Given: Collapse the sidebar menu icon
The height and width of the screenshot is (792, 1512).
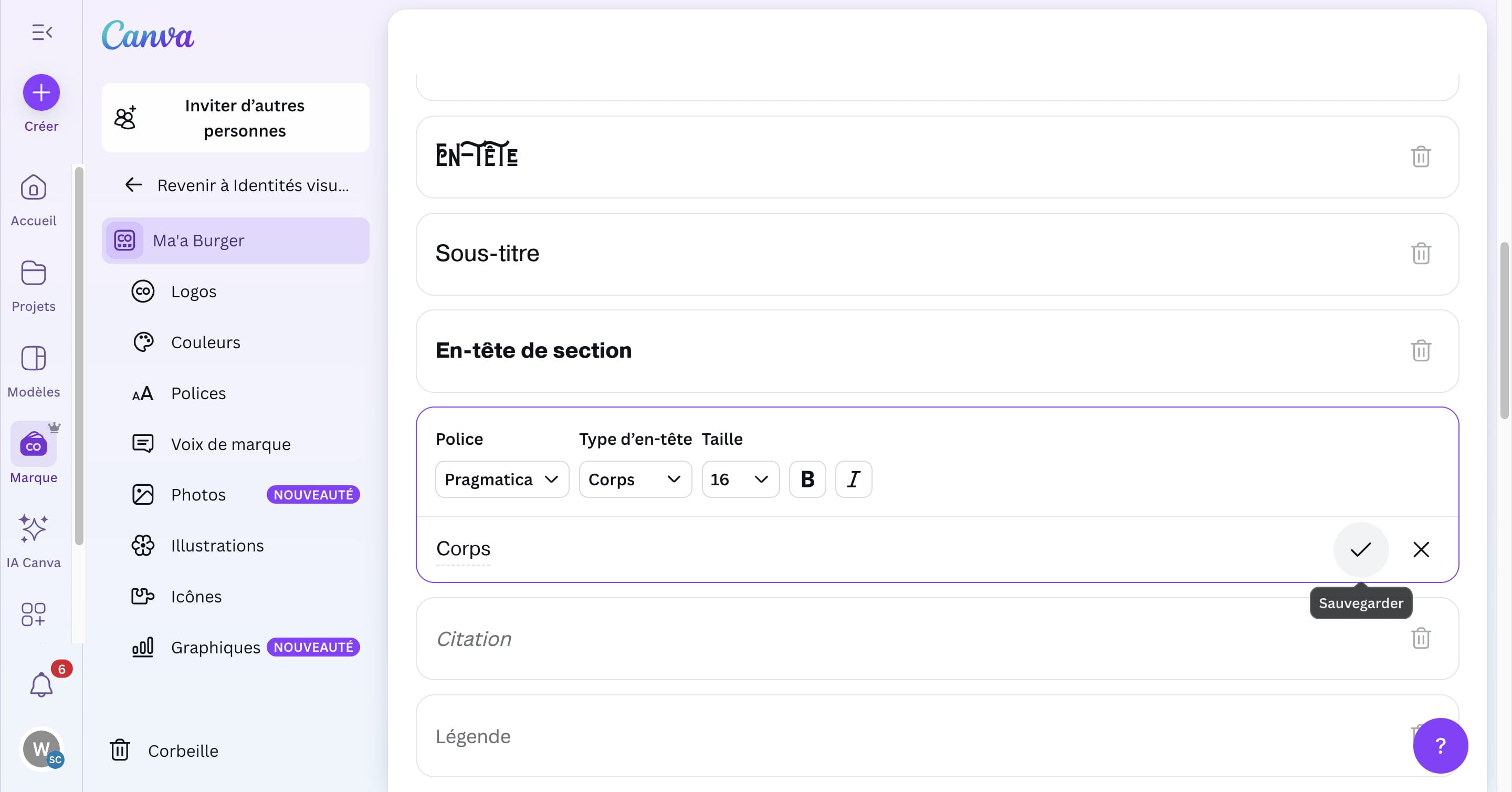Looking at the screenshot, I should pos(41,32).
